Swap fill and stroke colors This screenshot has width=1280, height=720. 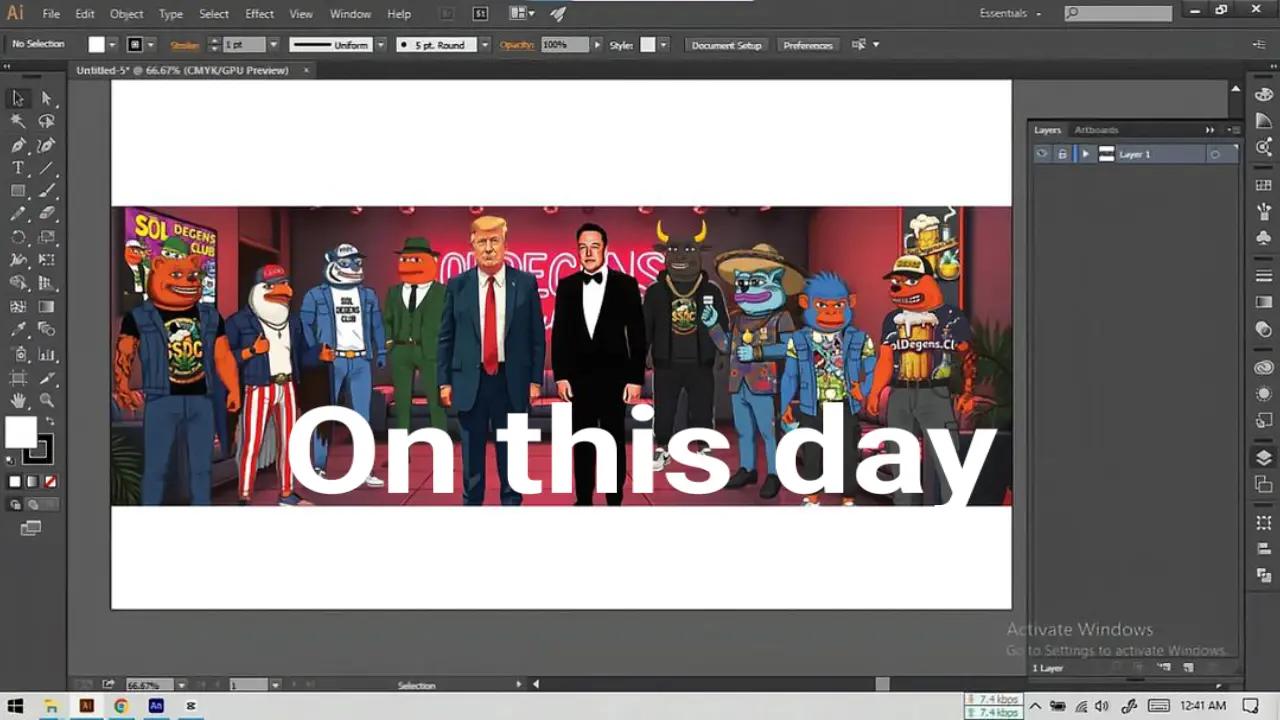pos(48,422)
